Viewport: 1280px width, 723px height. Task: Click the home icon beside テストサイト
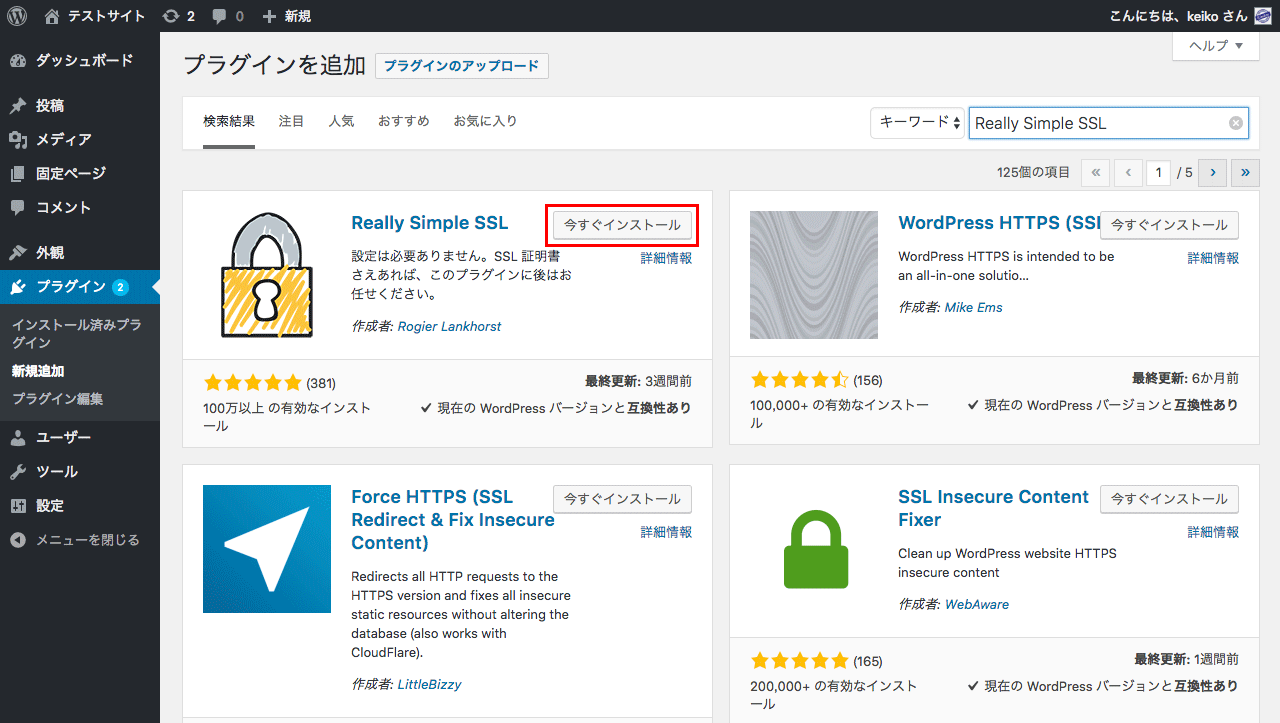52,16
